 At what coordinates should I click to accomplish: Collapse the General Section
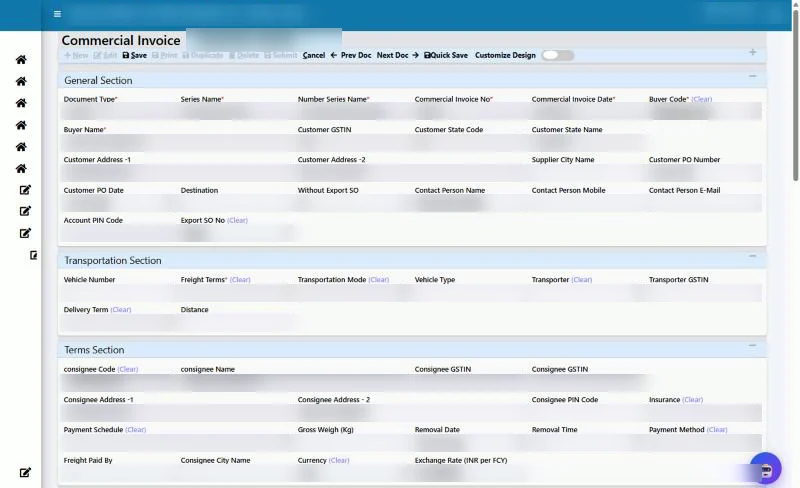753,76
